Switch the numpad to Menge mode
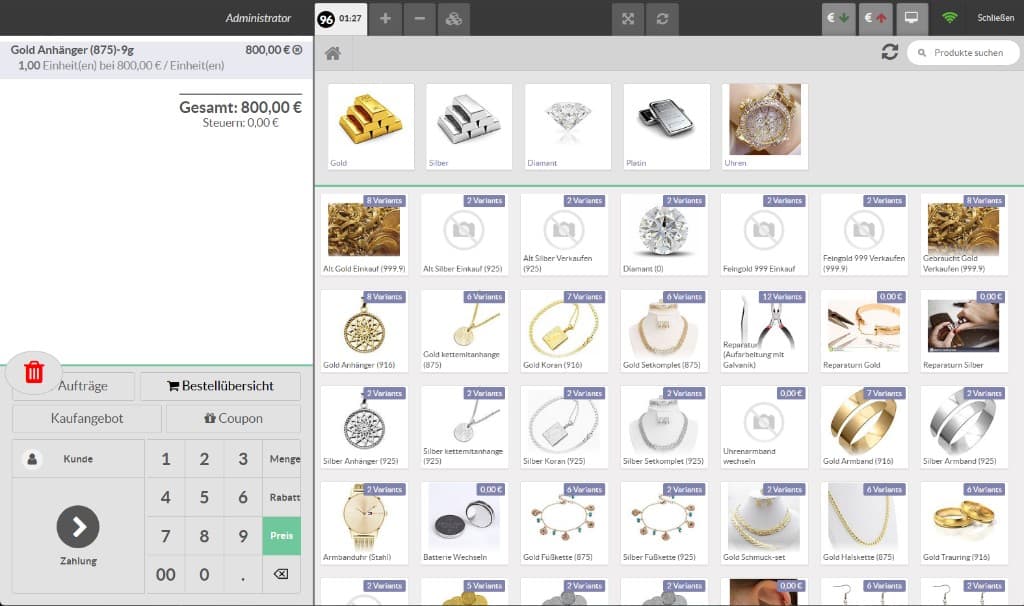 pyautogui.click(x=282, y=458)
